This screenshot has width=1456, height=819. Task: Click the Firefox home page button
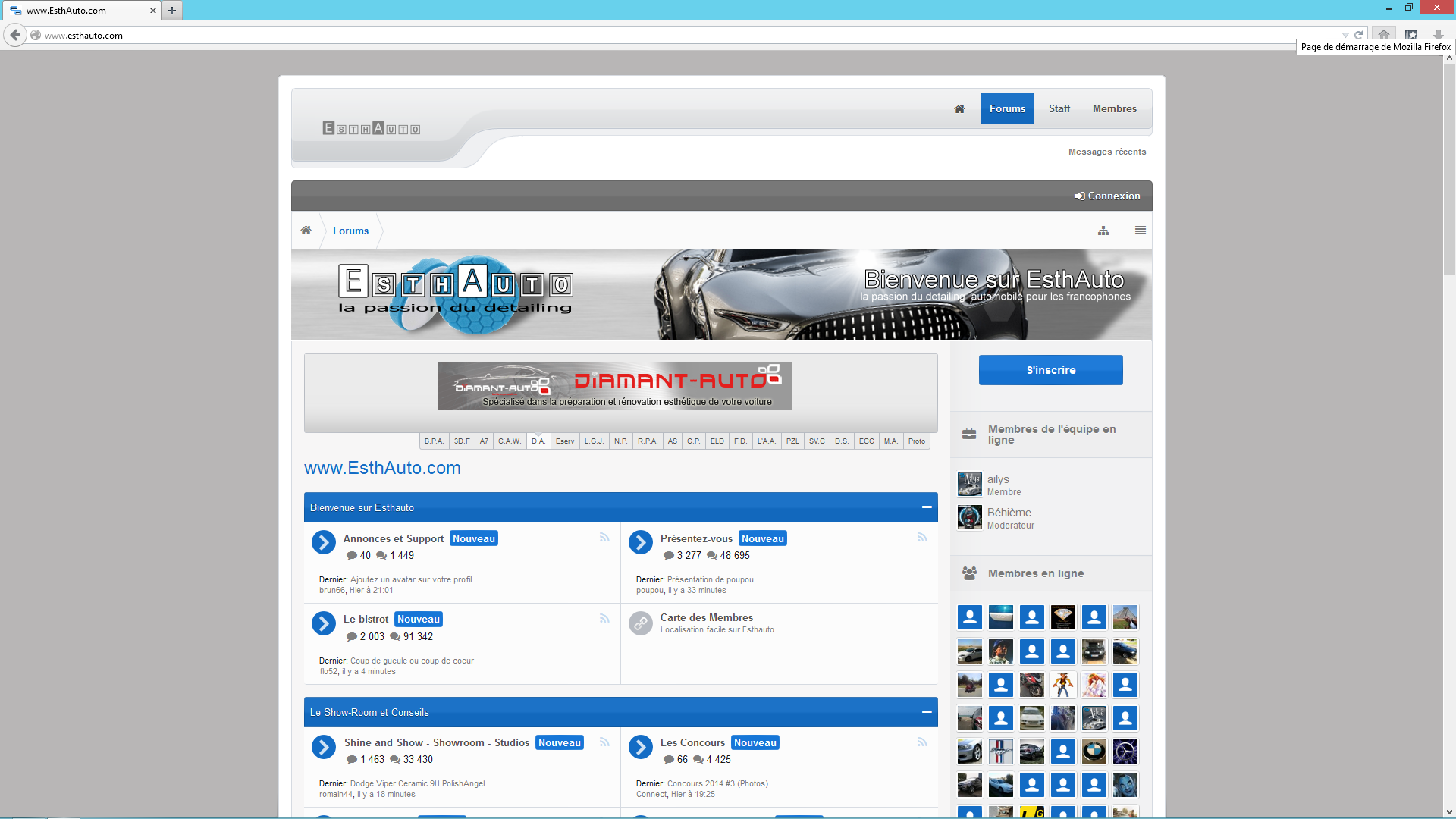coord(1384,35)
